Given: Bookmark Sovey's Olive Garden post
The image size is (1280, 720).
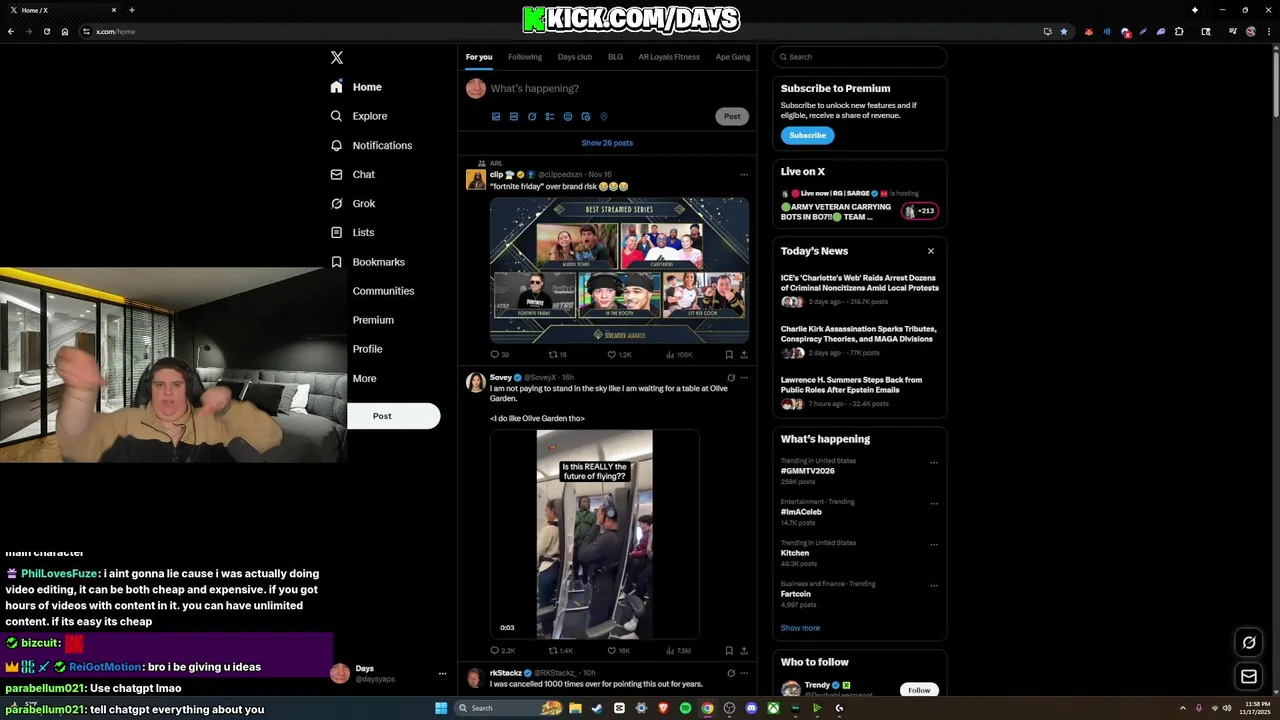Looking at the screenshot, I should click(x=729, y=651).
